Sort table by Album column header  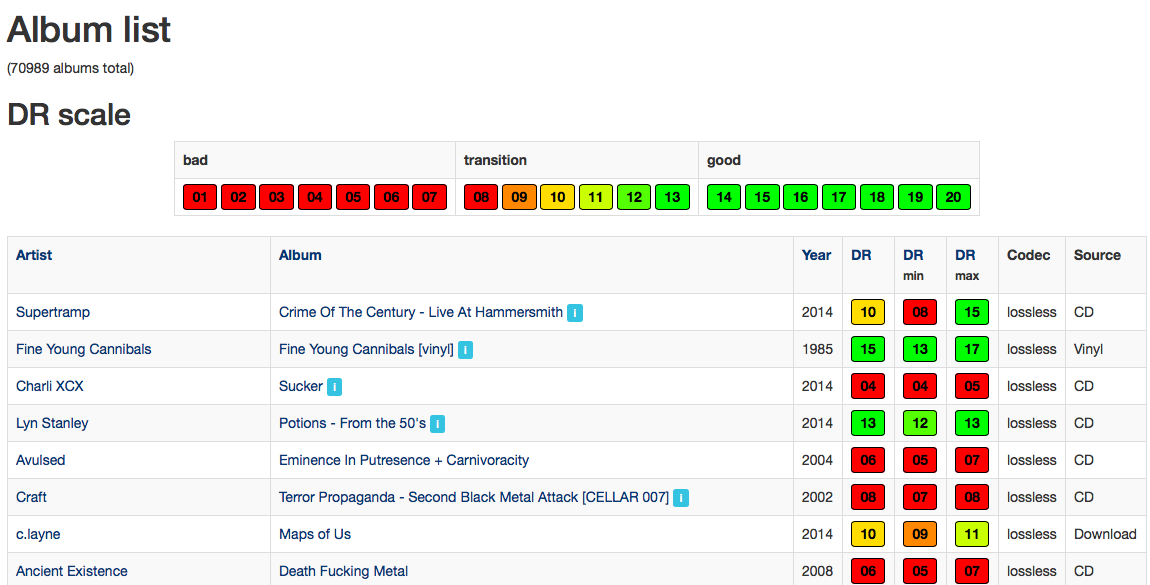pyautogui.click(x=300, y=255)
